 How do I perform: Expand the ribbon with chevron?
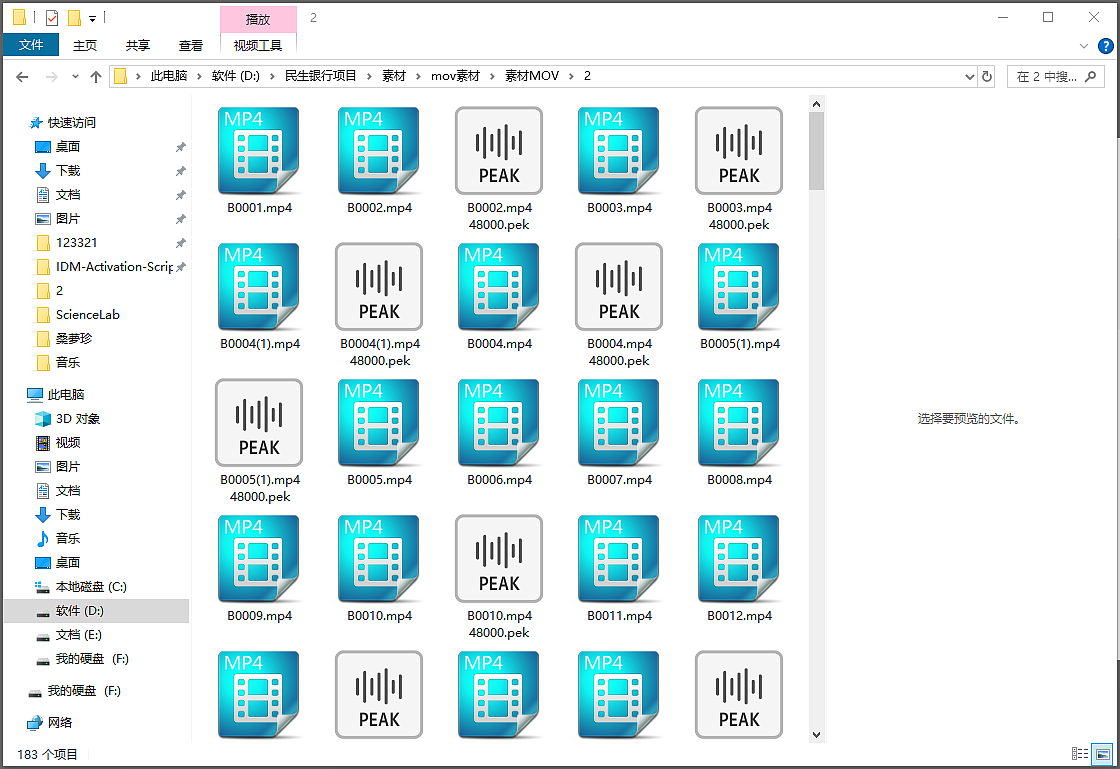(1084, 46)
